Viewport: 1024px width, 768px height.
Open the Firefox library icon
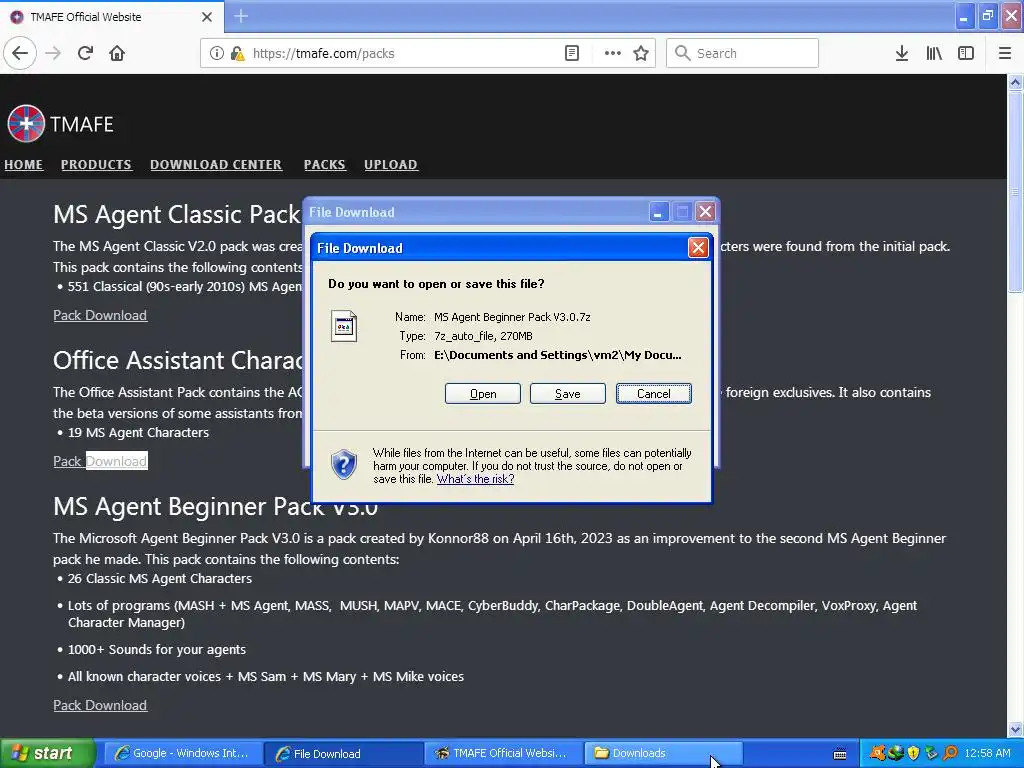(934, 53)
